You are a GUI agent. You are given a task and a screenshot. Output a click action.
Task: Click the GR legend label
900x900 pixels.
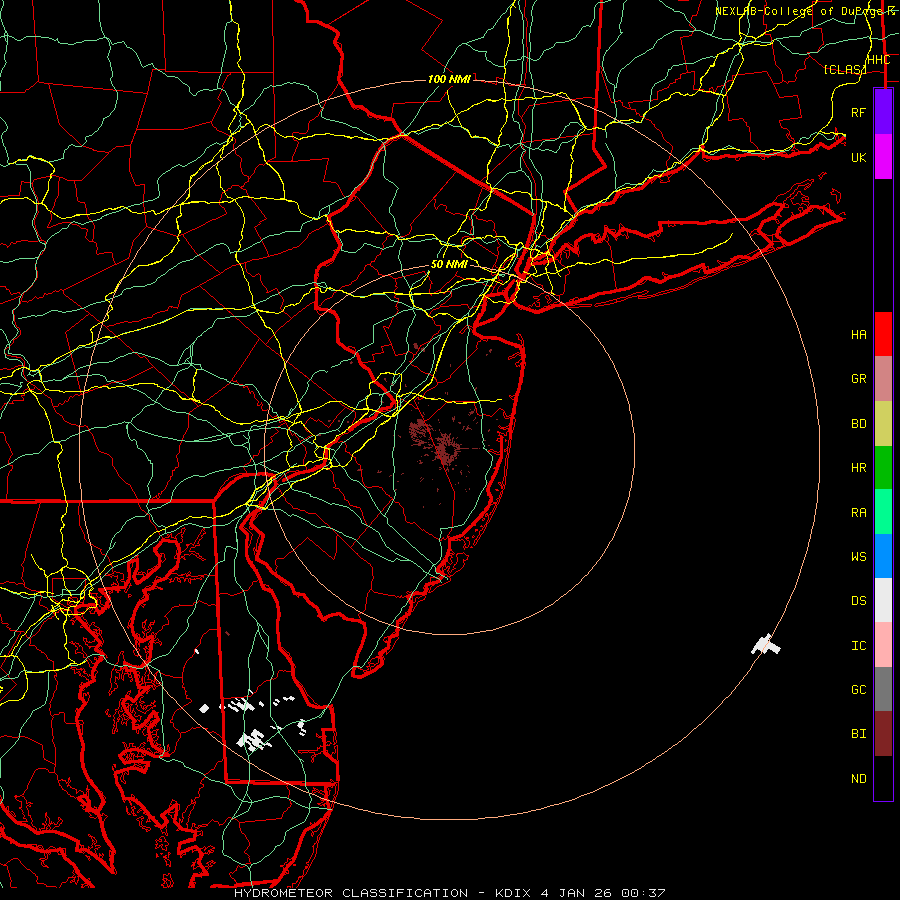(x=858, y=379)
